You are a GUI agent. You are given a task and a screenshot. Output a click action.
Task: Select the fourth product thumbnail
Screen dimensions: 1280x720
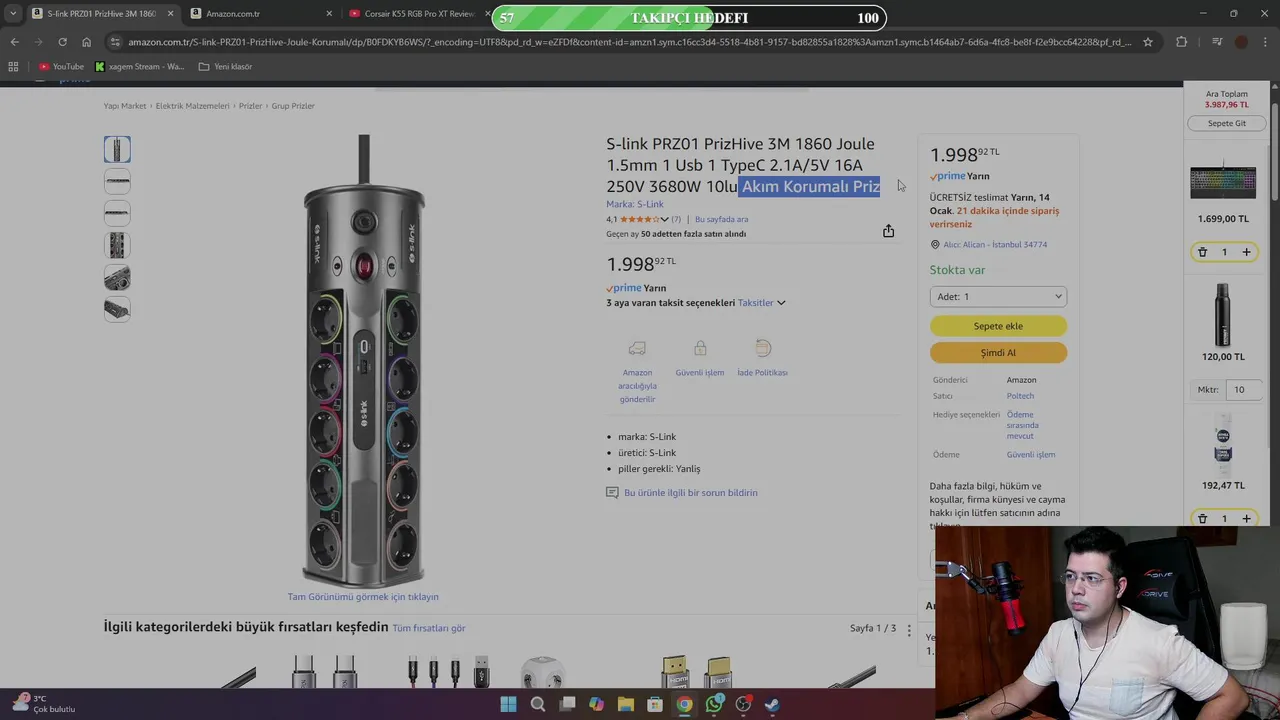(x=117, y=245)
